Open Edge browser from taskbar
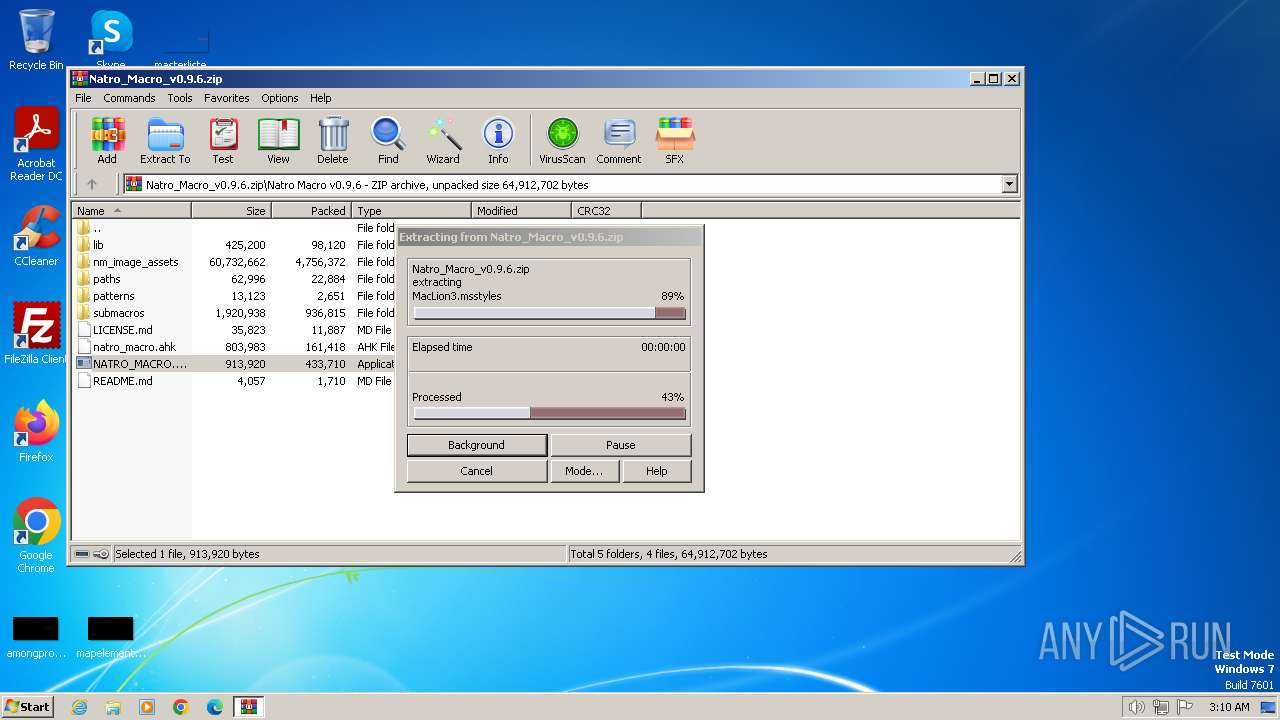The width and height of the screenshot is (1280, 720). 215,707
